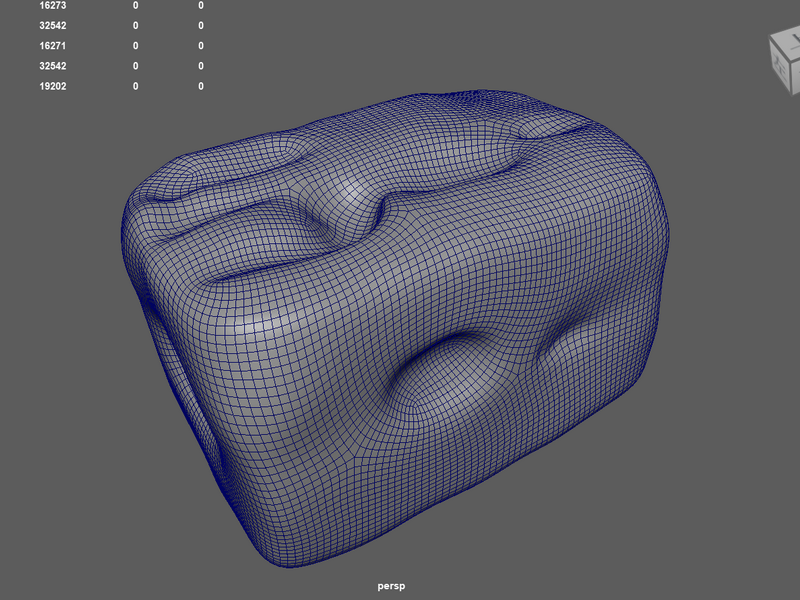Click the 32542 value directly below 16273
The width and height of the screenshot is (800, 600).
[x=53, y=26]
